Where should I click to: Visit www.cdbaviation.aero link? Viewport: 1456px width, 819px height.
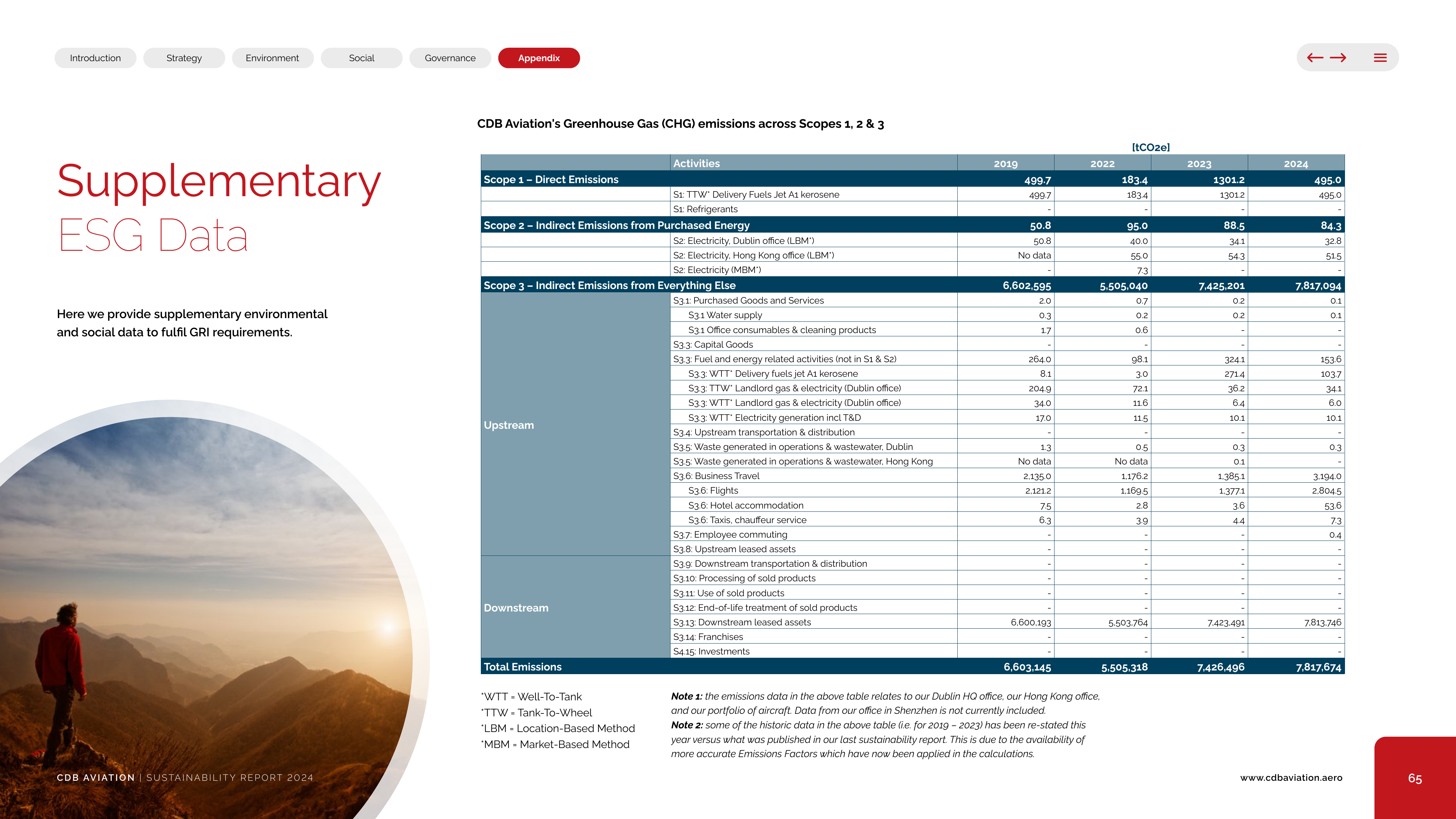click(1291, 778)
